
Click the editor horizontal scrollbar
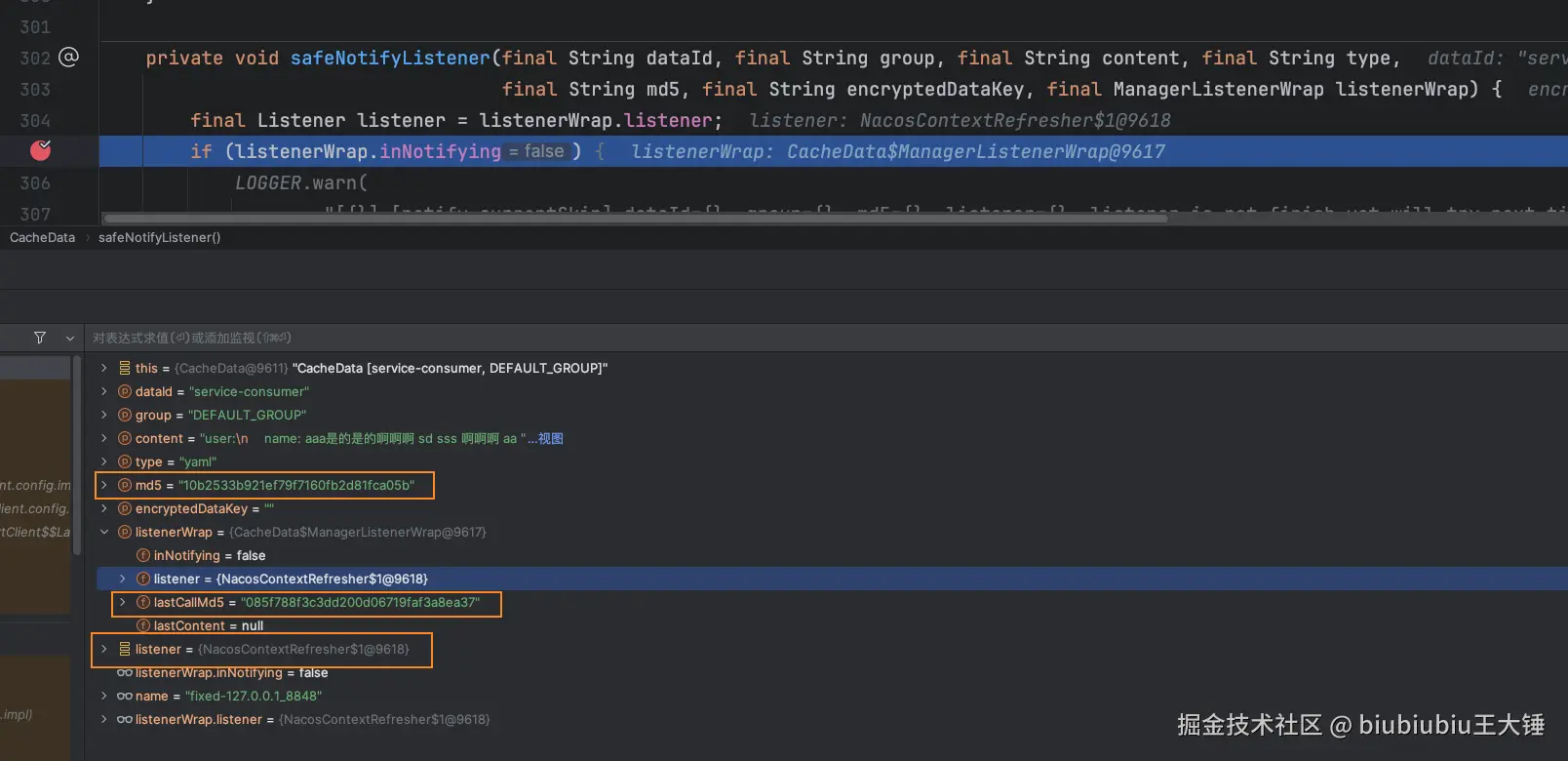634,219
